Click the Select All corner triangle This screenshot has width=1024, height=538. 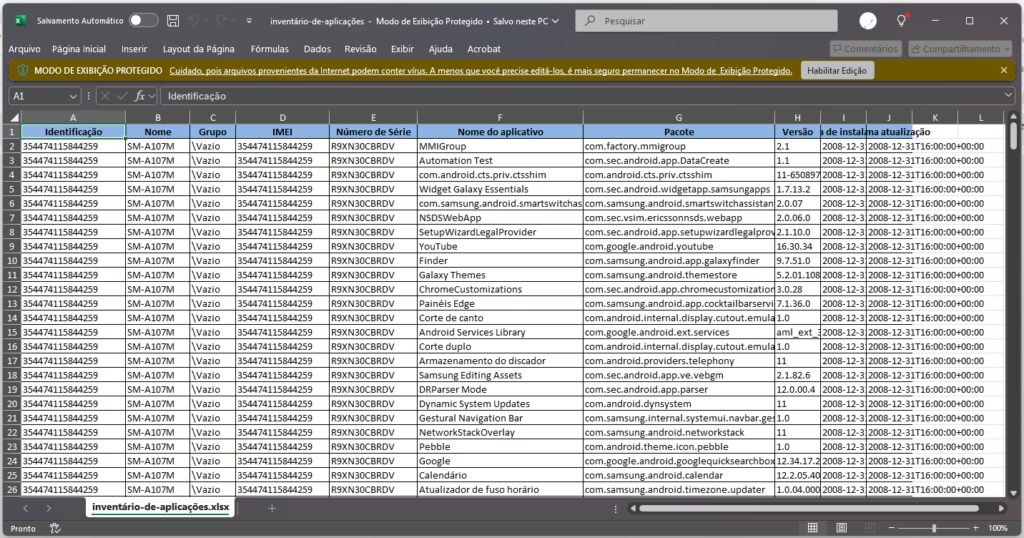pyautogui.click(x=14, y=118)
